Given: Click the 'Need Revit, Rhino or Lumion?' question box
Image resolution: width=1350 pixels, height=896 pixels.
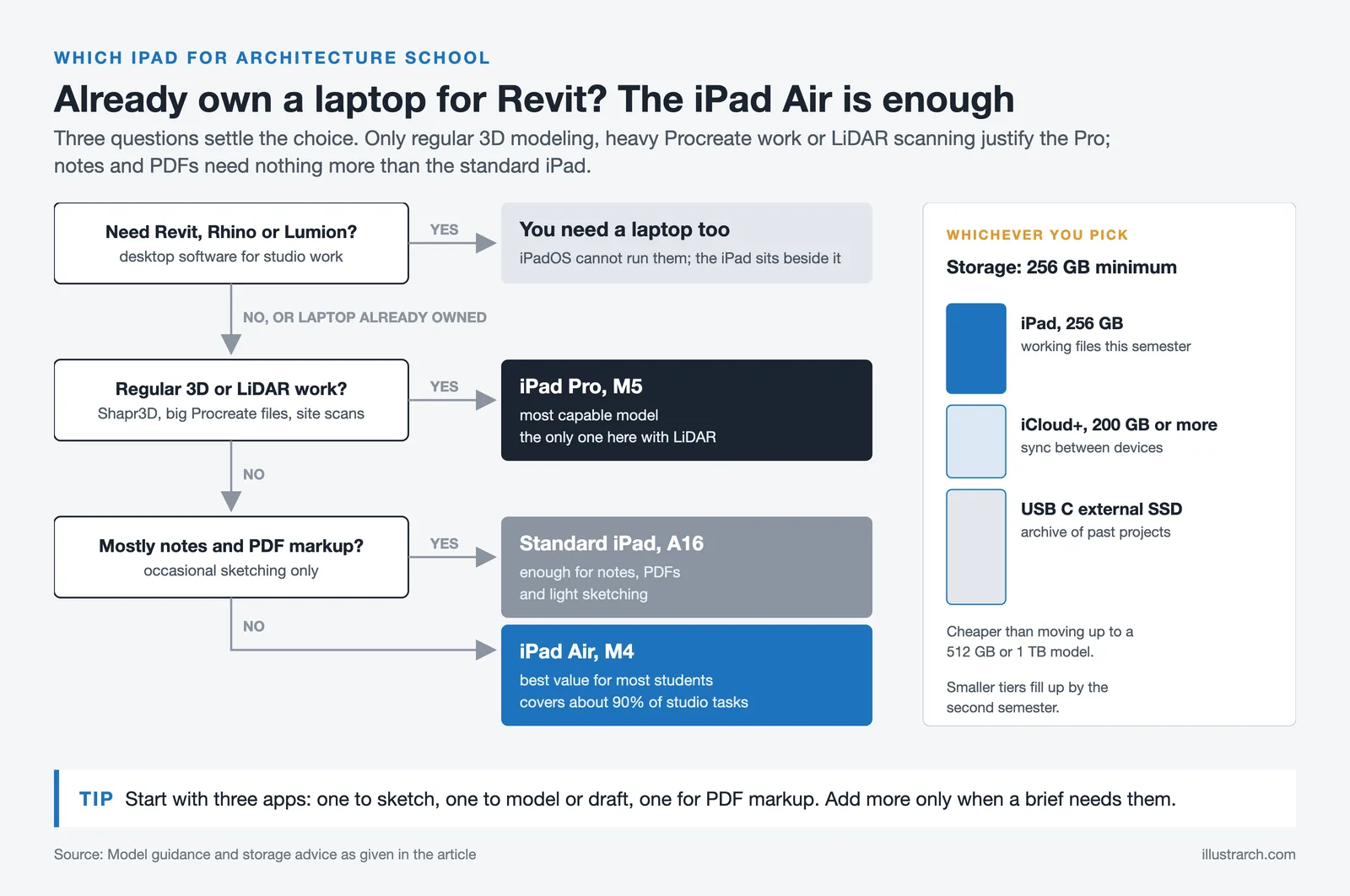Looking at the screenshot, I should click(231, 243).
